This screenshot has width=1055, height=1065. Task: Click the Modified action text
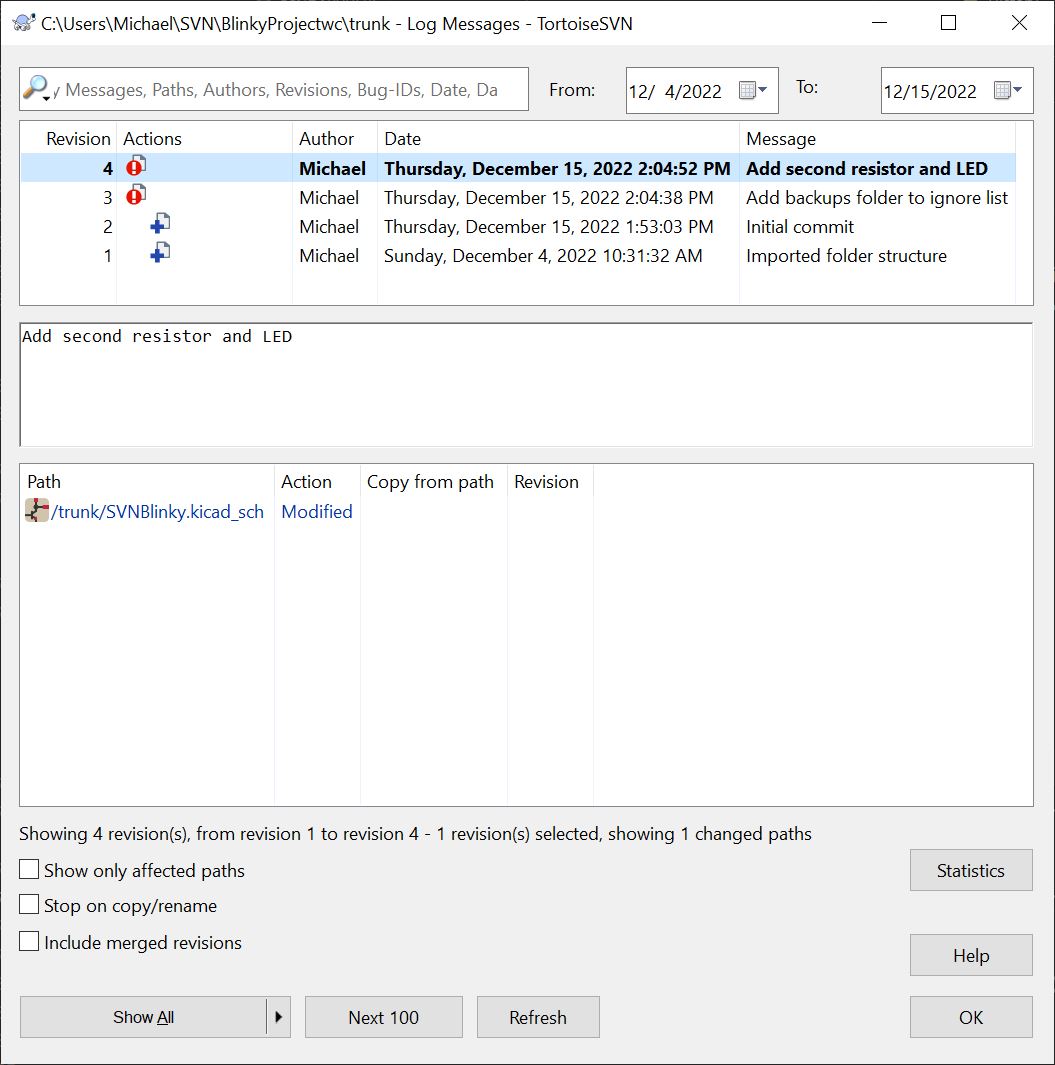tap(317, 511)
